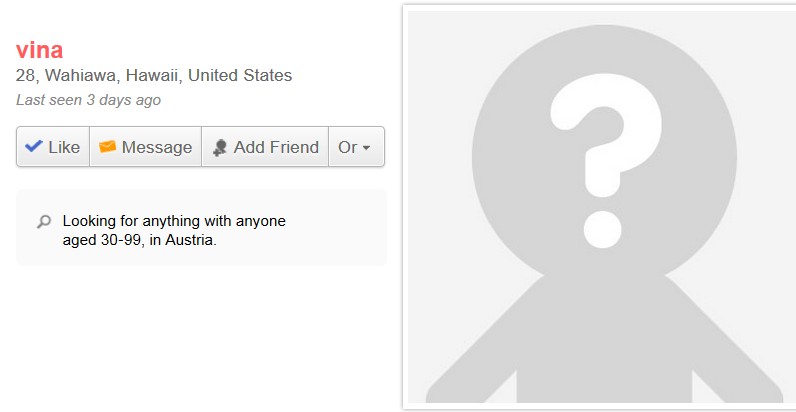Like vina's profile
796x412 pixels.
53,147
